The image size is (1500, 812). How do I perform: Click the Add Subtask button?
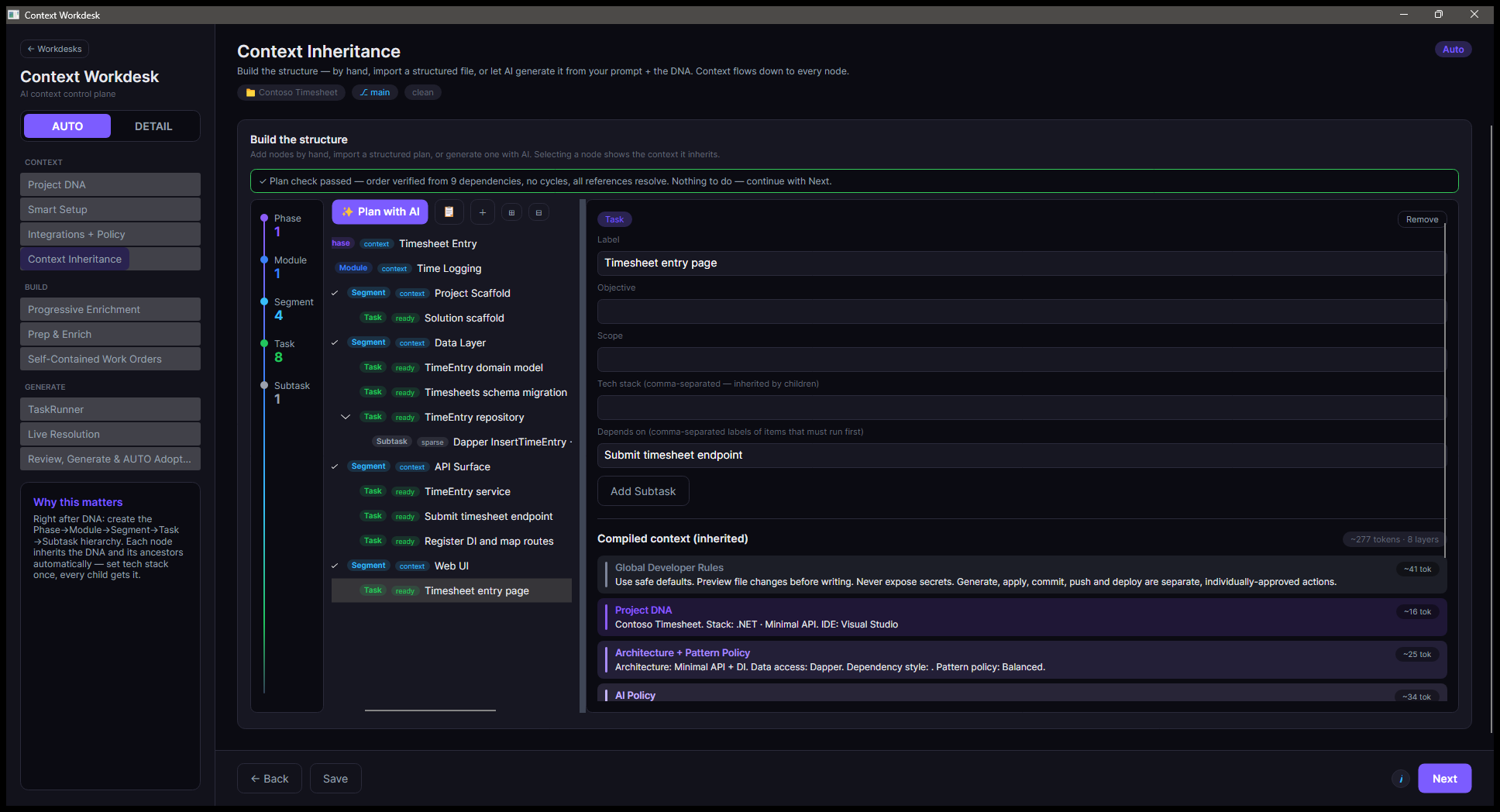[x=643, y=491]
